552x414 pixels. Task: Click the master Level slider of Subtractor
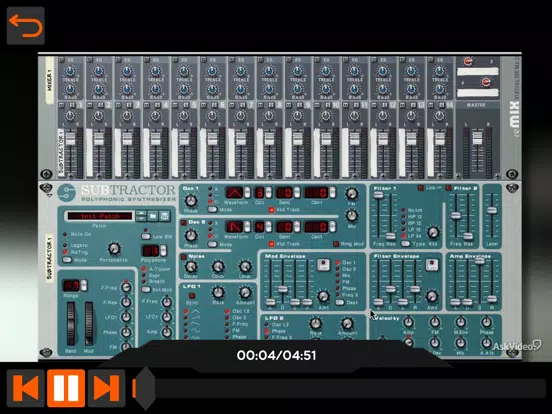(492, 211)
